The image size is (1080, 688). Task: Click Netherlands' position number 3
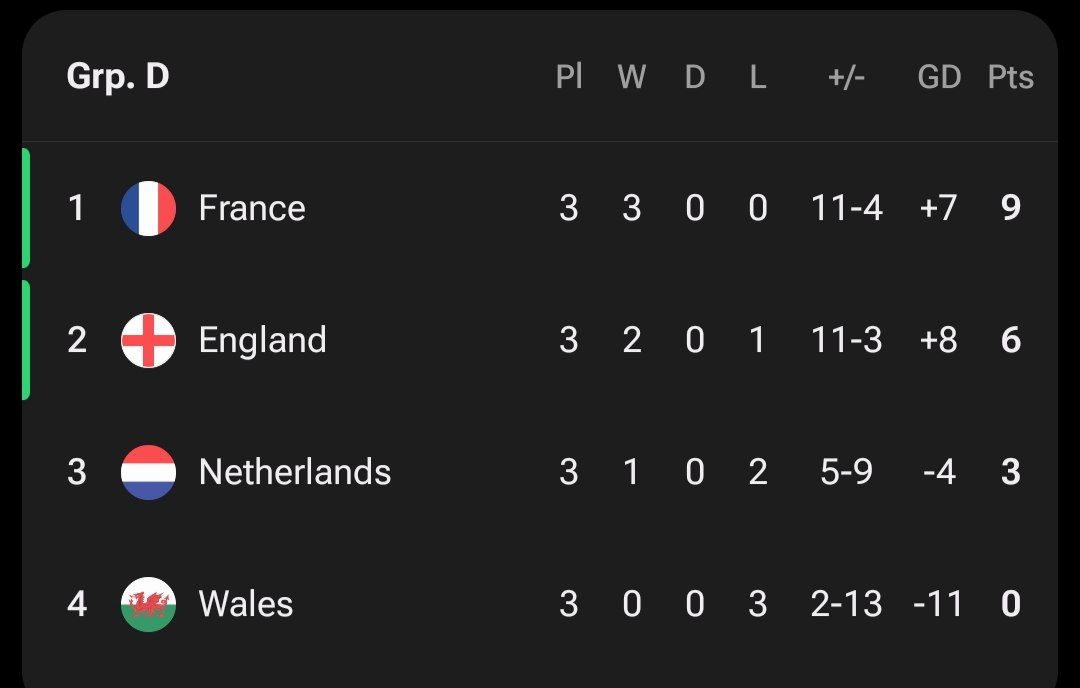[77, 472]
